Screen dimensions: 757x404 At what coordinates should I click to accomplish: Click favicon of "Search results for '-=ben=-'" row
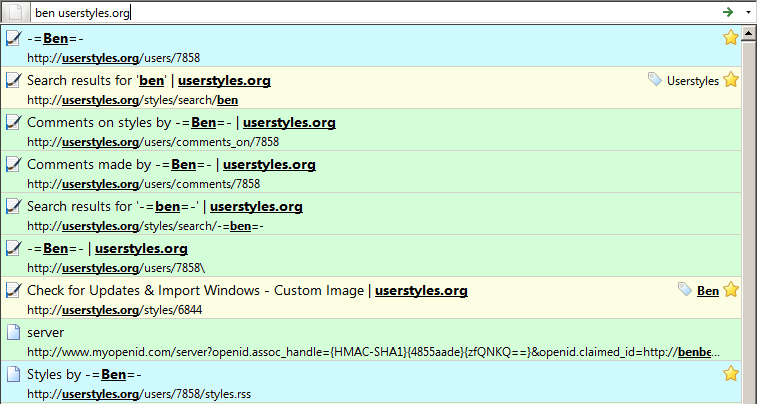coord(14,206)
